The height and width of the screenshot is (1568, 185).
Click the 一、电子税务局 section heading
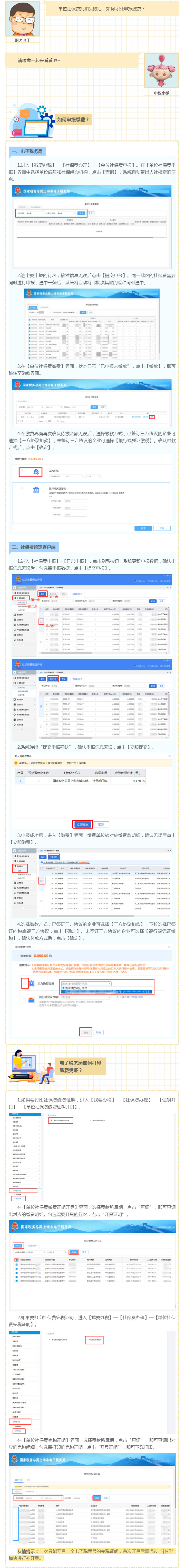[27, 151]
